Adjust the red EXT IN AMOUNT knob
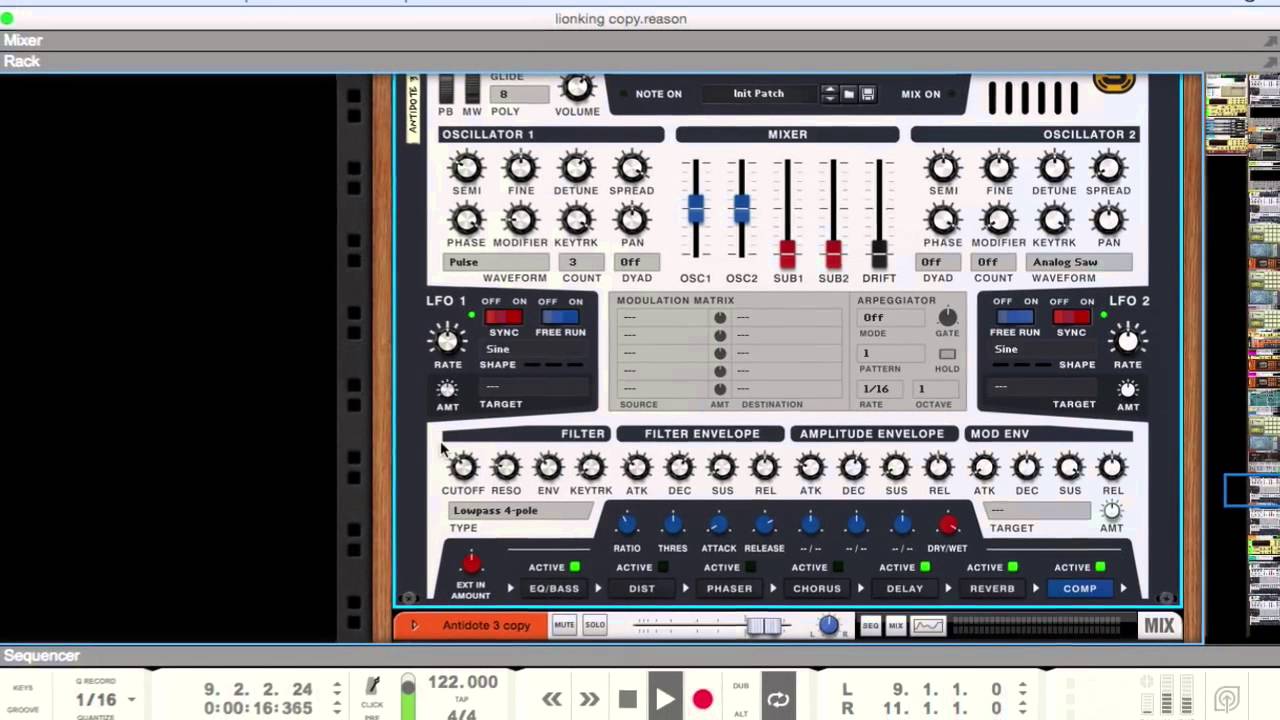This screenshot has height=720, width=1280. [471, 564]
